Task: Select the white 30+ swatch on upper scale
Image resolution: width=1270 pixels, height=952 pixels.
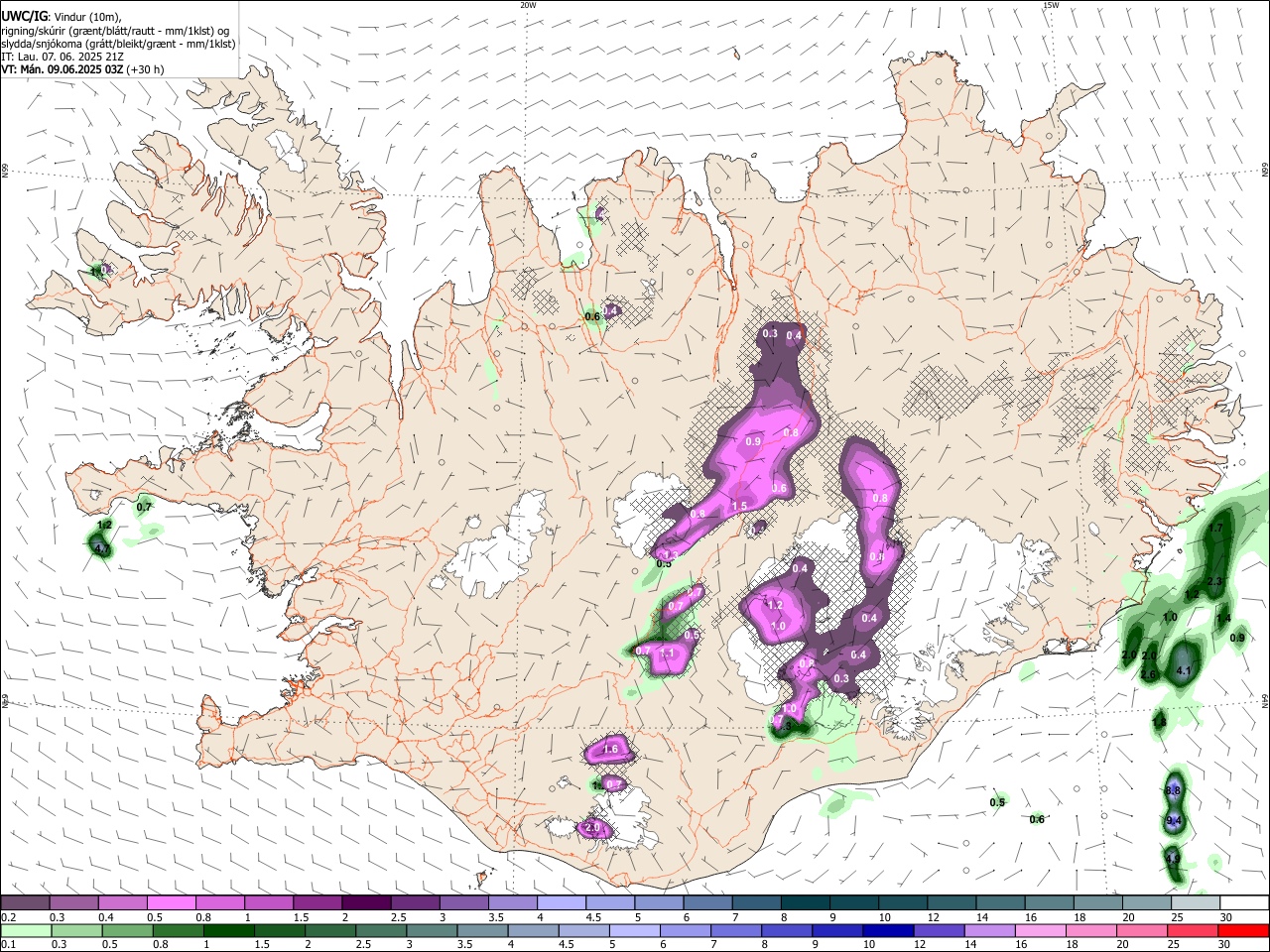Action: tap(1244, 903)
